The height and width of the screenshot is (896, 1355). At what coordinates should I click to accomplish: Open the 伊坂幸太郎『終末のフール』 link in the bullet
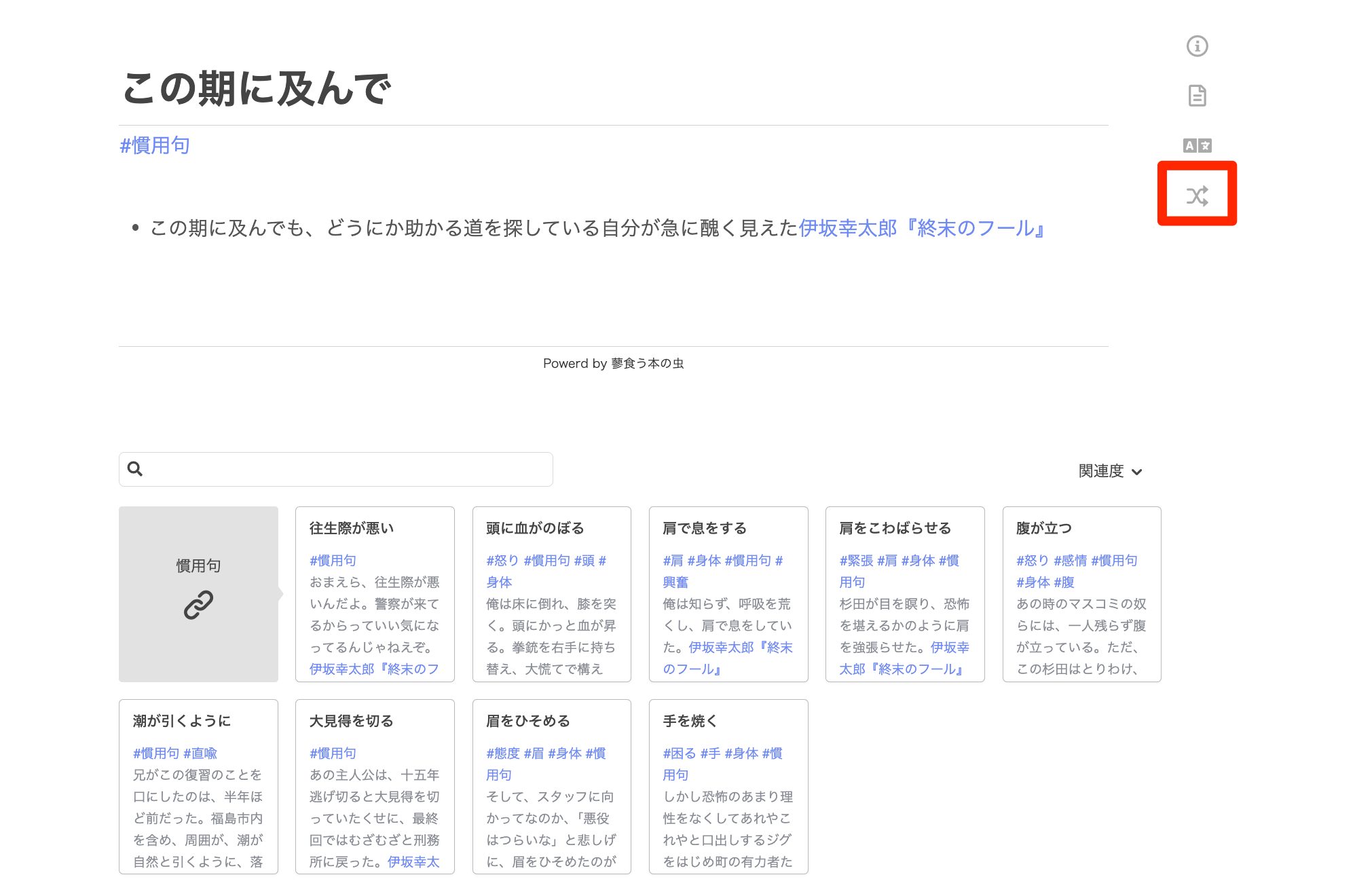tap(921, 228)
